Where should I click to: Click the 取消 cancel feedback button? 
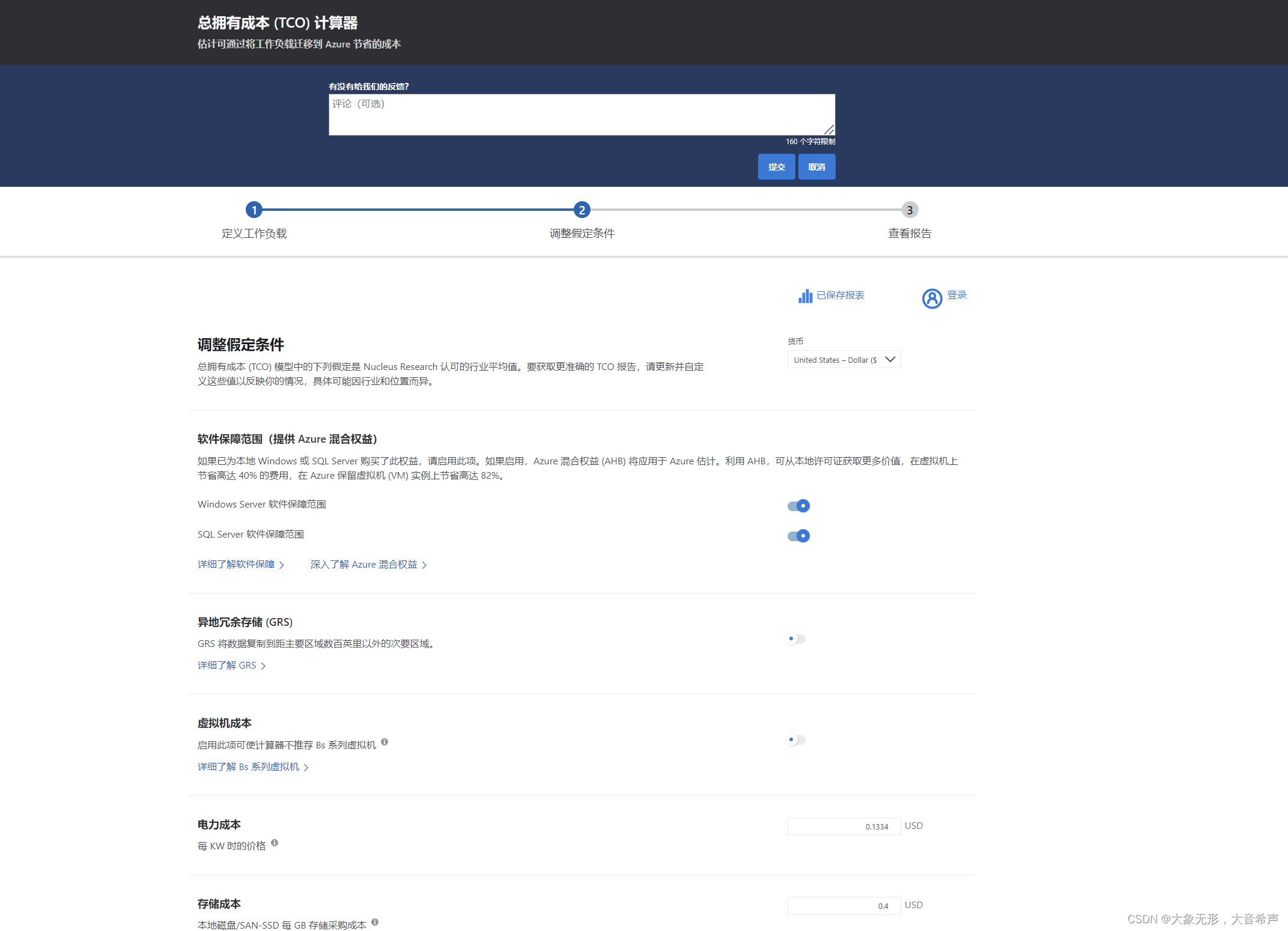816,167
